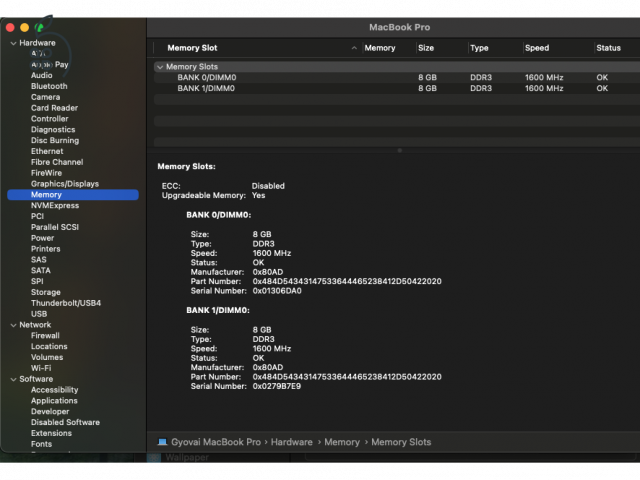
Task: Click the red close window button
Action: 10,28
